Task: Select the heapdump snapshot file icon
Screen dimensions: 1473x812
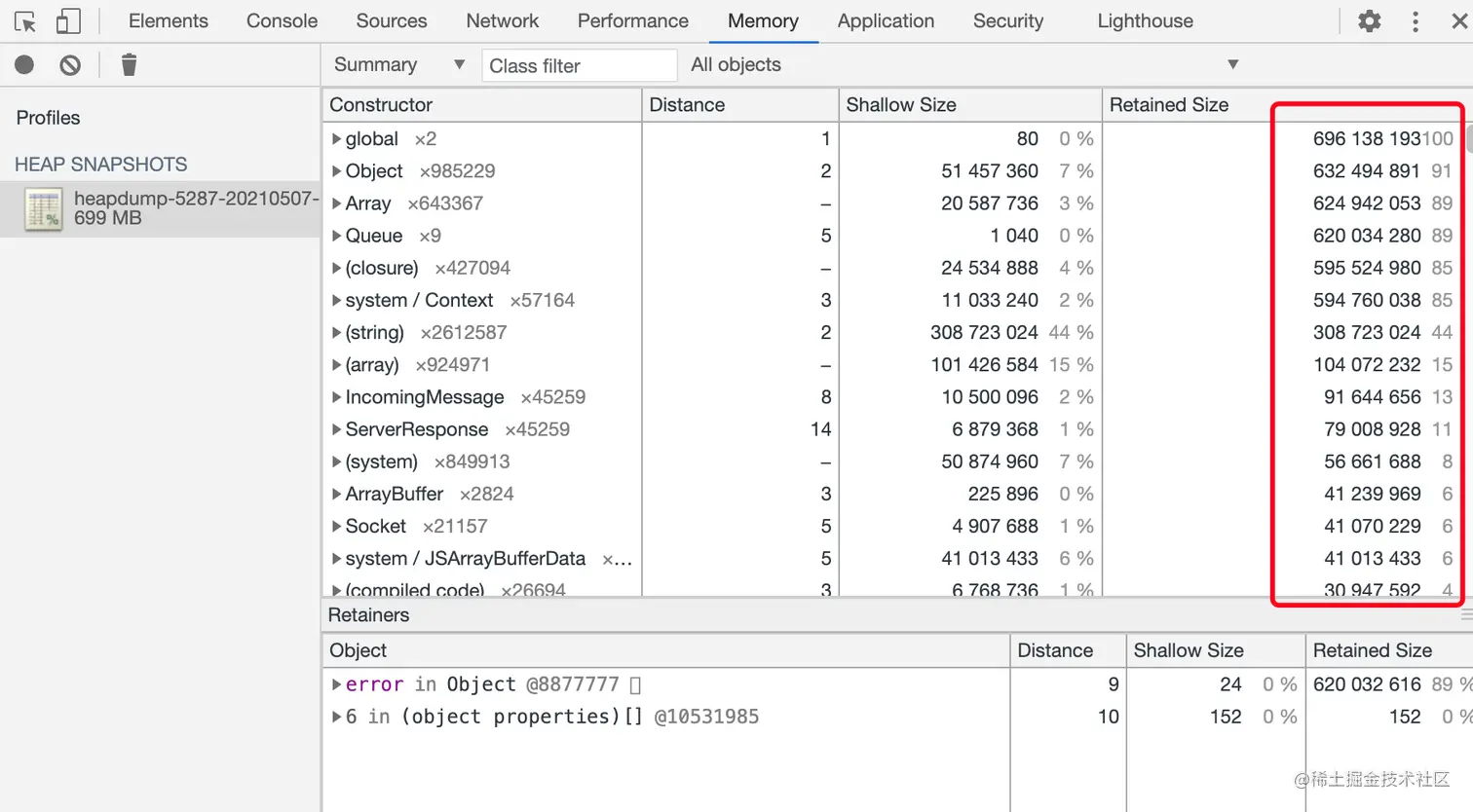Action: 44,209
